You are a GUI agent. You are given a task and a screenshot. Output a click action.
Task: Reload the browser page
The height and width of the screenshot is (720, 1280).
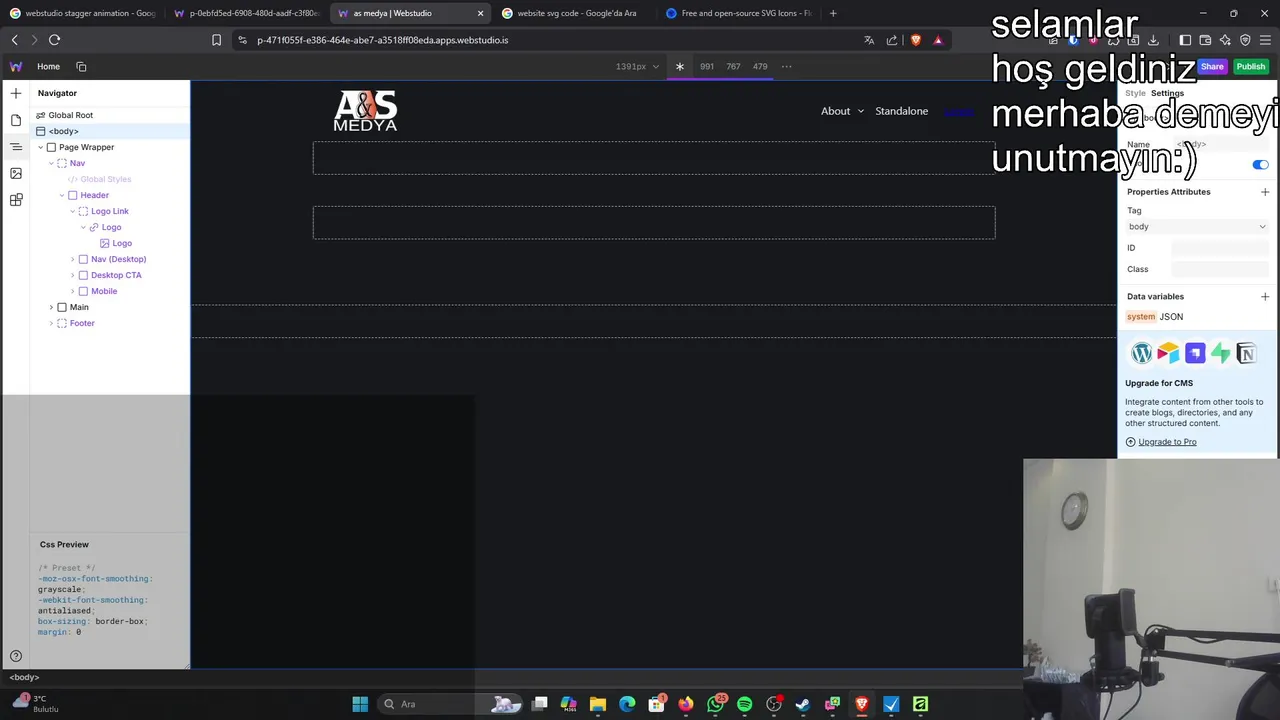tap(54, 40)
